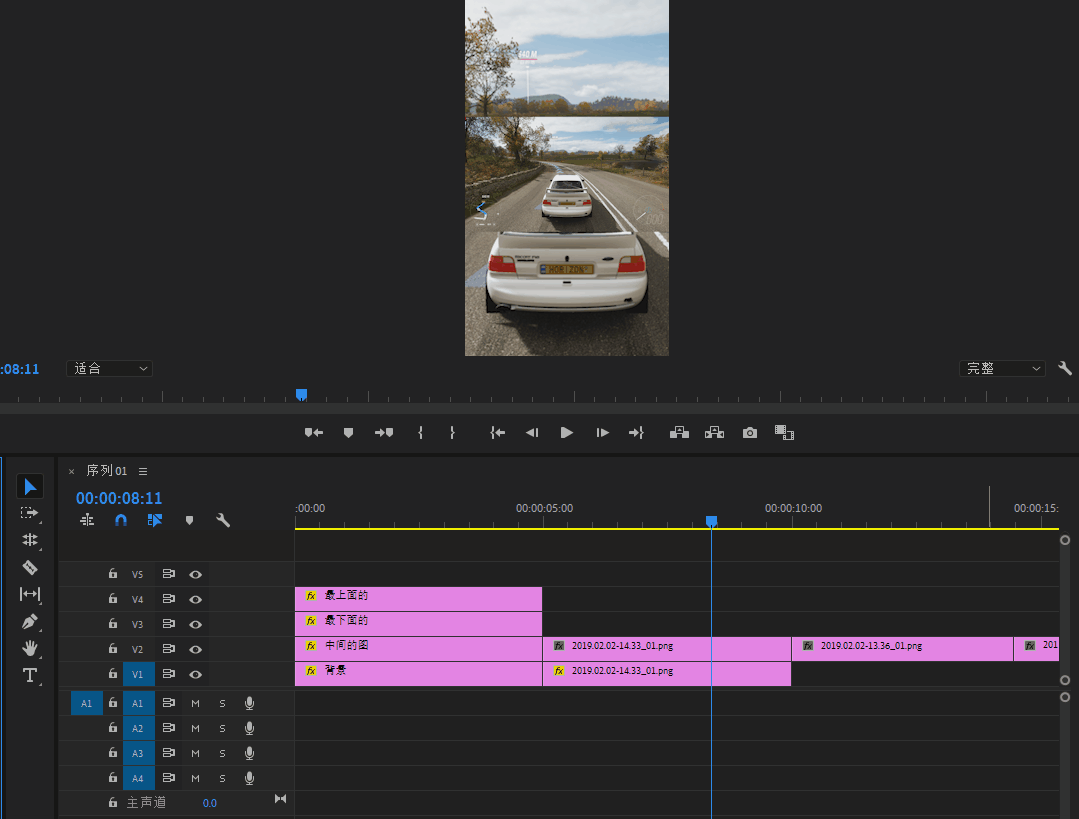Click the 中间的图 clip on V2
Viewport: 1079px width, 819px height.
click(418, 646)
